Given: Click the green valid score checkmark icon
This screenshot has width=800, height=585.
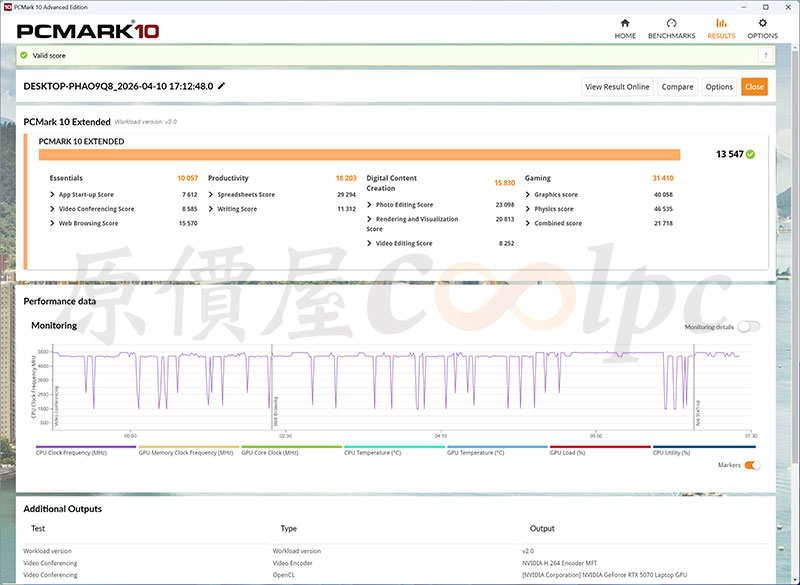Looking at the screenshot, I should [x=24, y=55].
